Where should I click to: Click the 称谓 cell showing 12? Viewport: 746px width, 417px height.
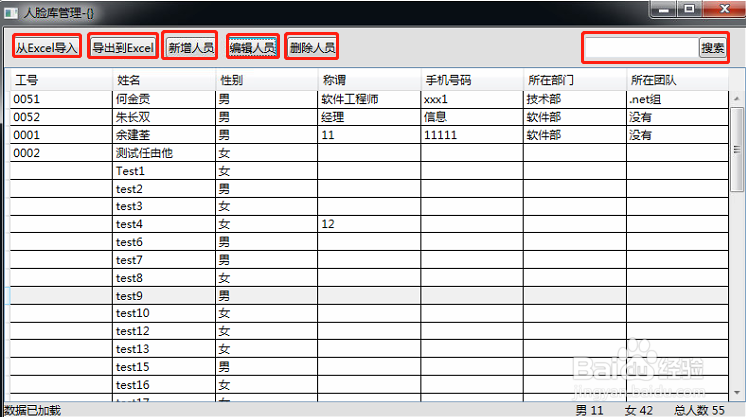click(x=369, y=224)
